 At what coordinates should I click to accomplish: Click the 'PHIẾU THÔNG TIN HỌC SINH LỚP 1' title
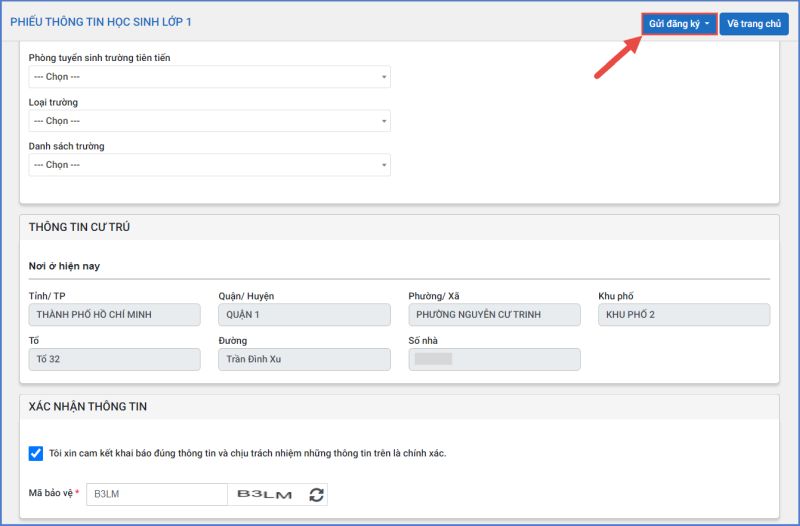click(x=101, y=22)
